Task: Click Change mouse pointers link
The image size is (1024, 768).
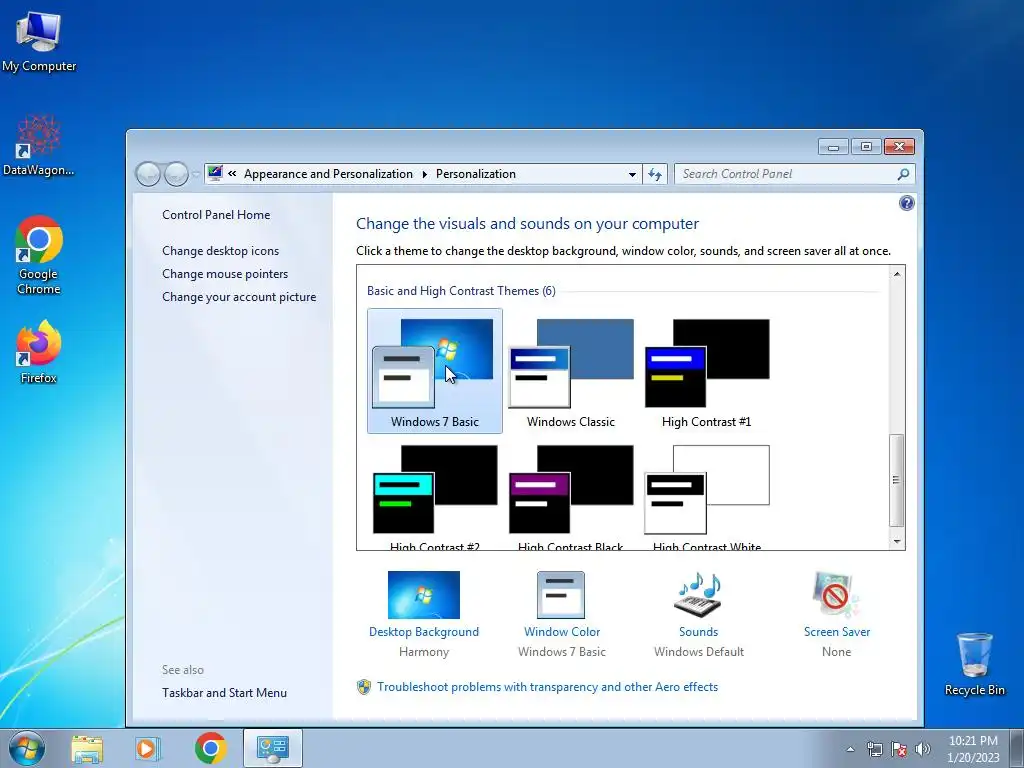Action: tap(225, 274)
